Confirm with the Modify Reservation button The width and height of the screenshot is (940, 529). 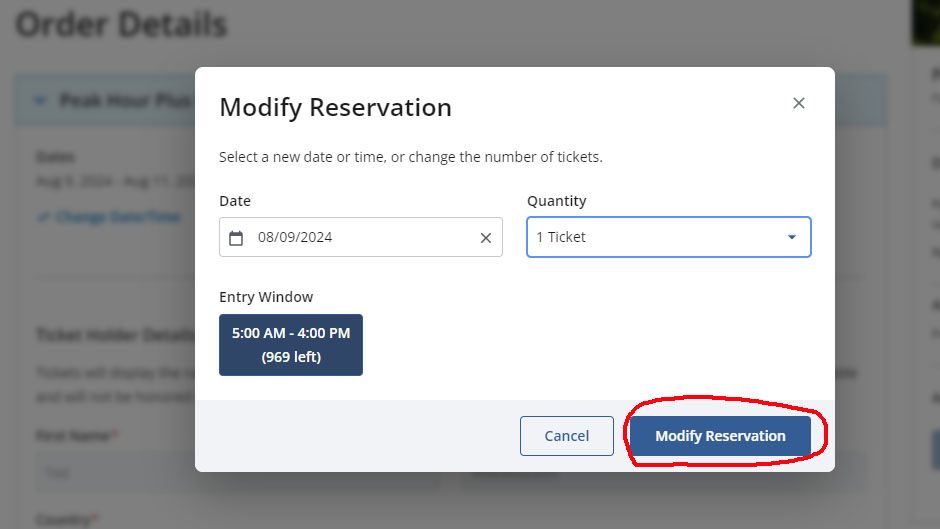coord(720,436)
